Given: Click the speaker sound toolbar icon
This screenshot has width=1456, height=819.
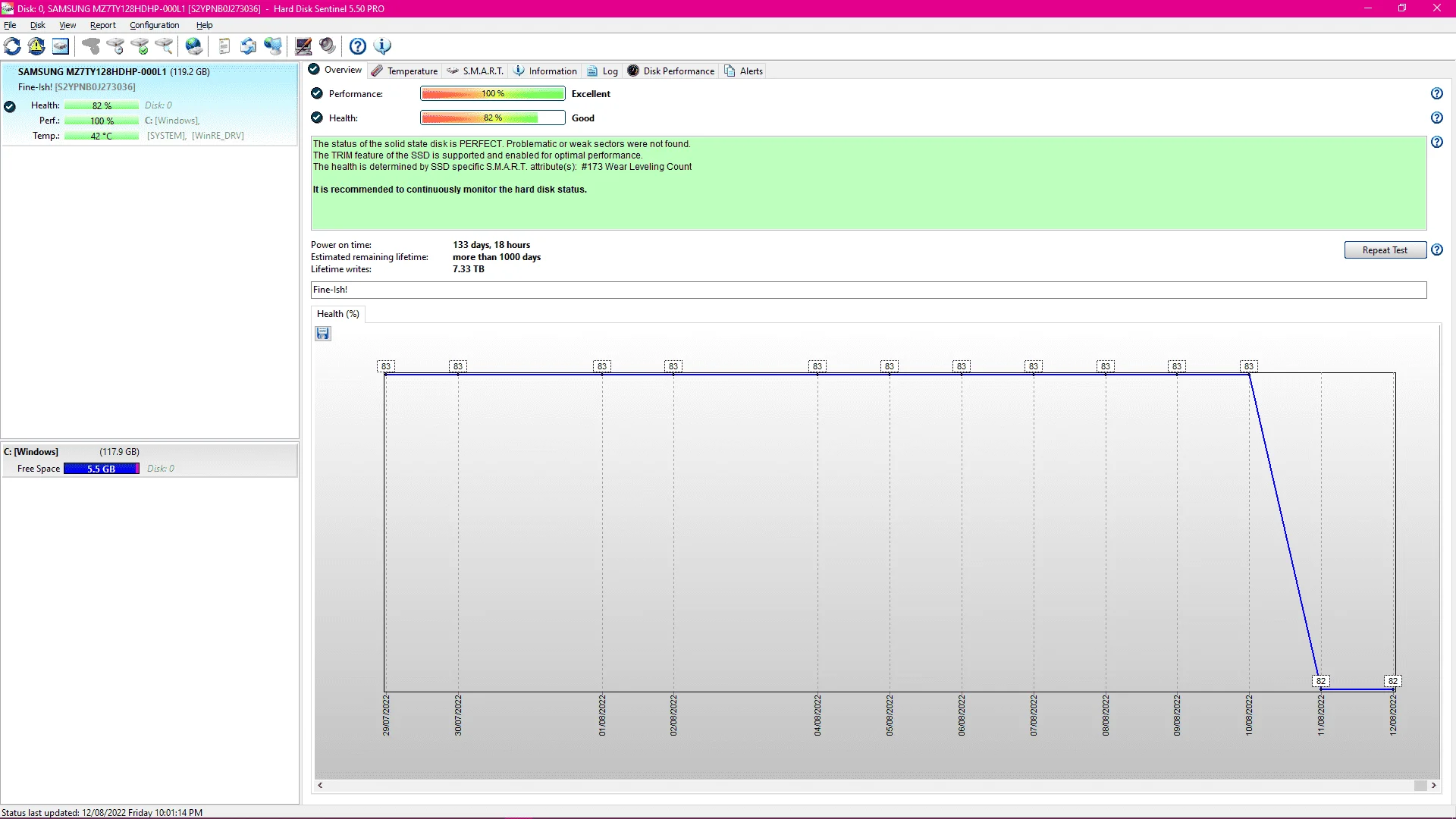Looking at the screenshot, I should [328, 46].
